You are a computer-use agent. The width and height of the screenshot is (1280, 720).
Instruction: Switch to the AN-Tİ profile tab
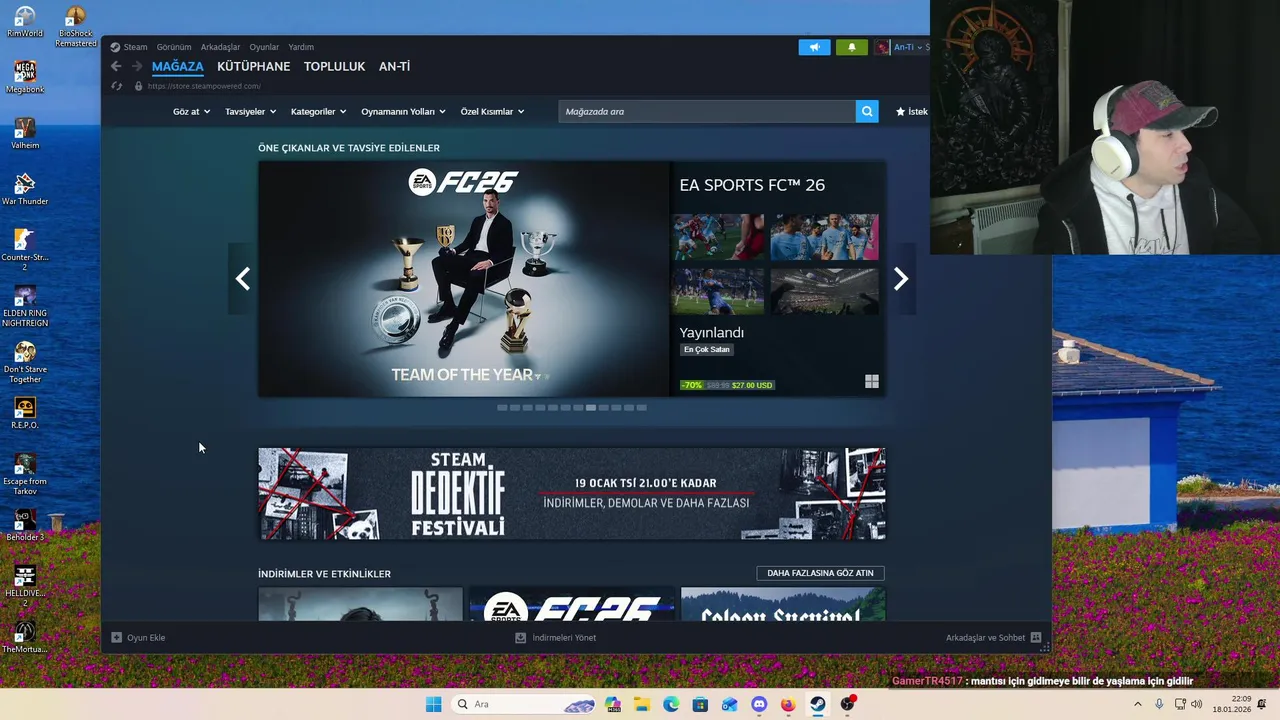click(394, 66)
